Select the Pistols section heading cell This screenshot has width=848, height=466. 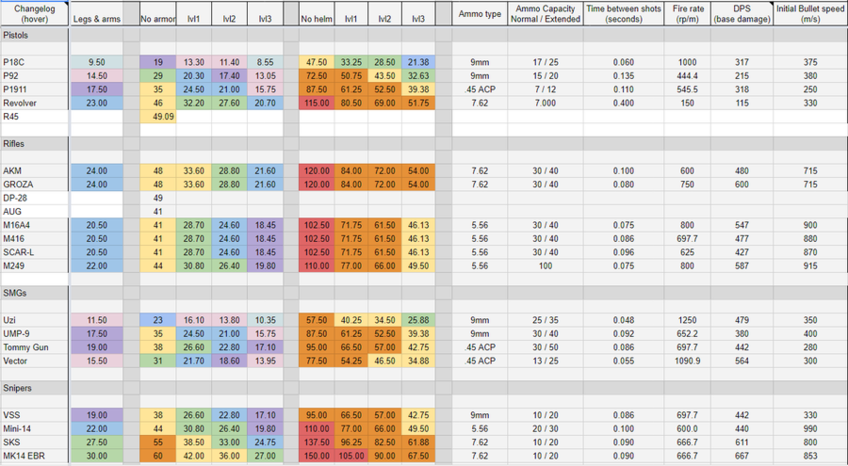tap(35, 35)
